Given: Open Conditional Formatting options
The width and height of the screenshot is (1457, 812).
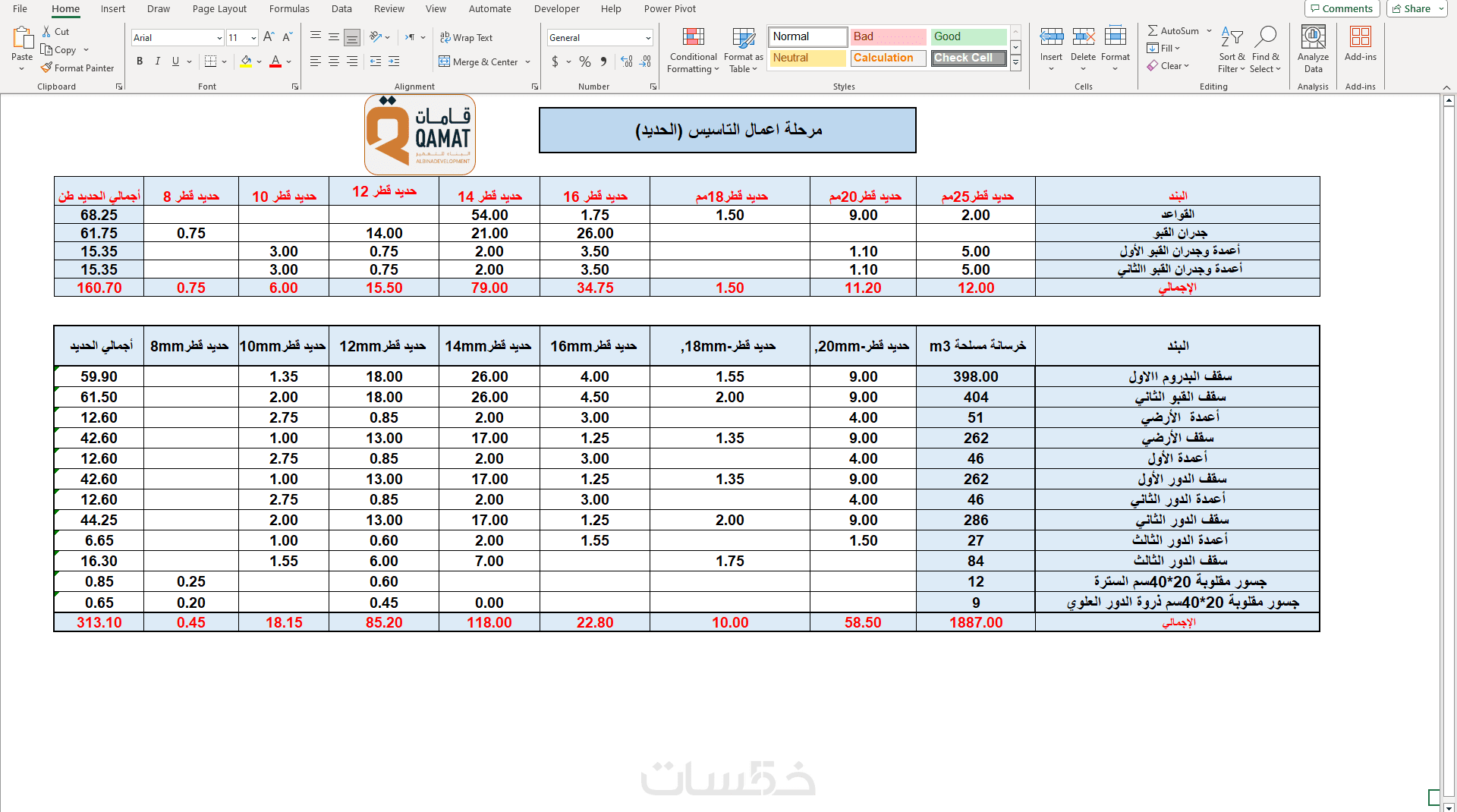Looking at the screenshot, I should [x=693, y=50].
